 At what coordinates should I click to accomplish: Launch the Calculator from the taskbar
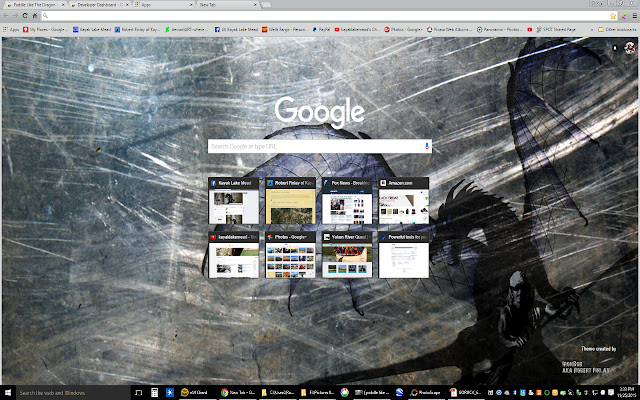click(154, 393)
